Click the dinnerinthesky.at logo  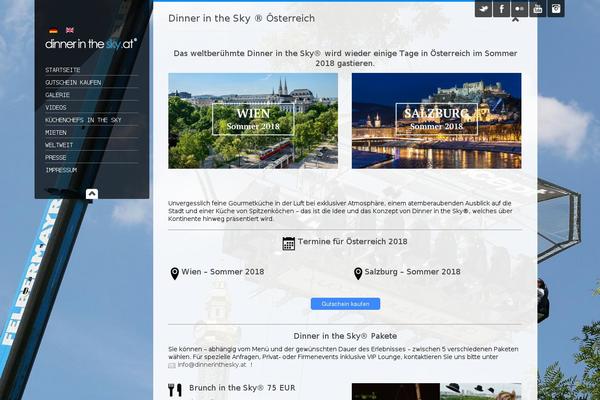tap(91, 44)
